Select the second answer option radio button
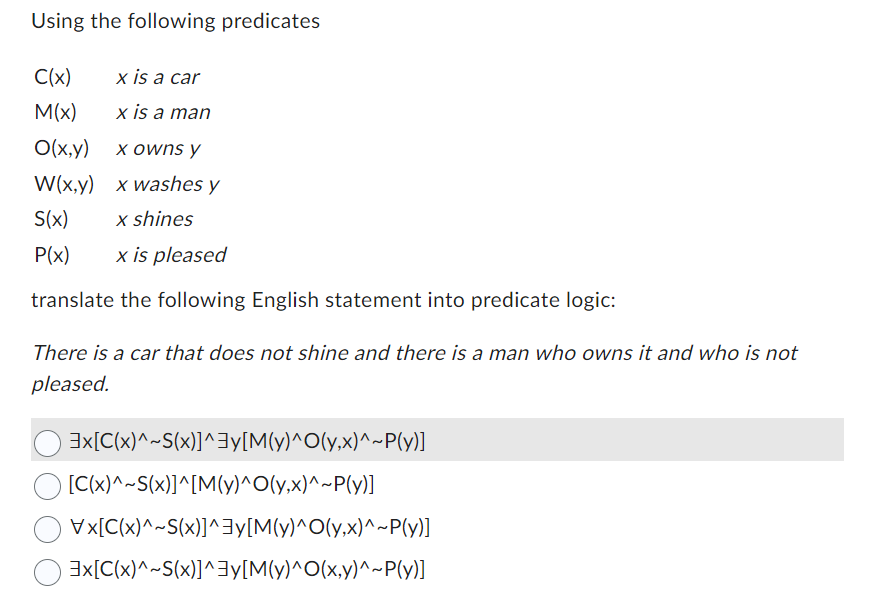The image size is (887, 602). [x=46, y=486]
